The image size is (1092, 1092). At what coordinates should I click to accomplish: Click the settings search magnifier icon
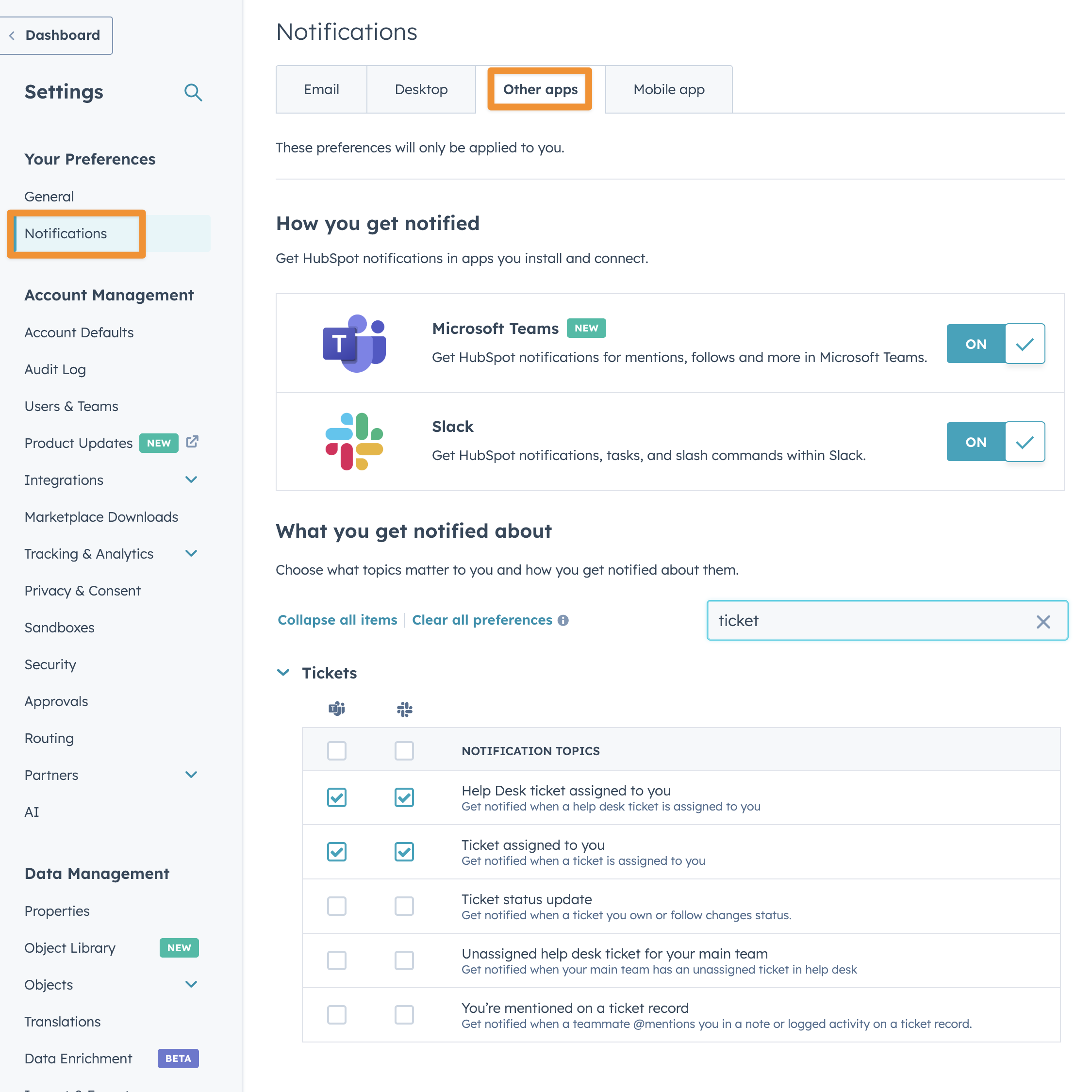193,92
